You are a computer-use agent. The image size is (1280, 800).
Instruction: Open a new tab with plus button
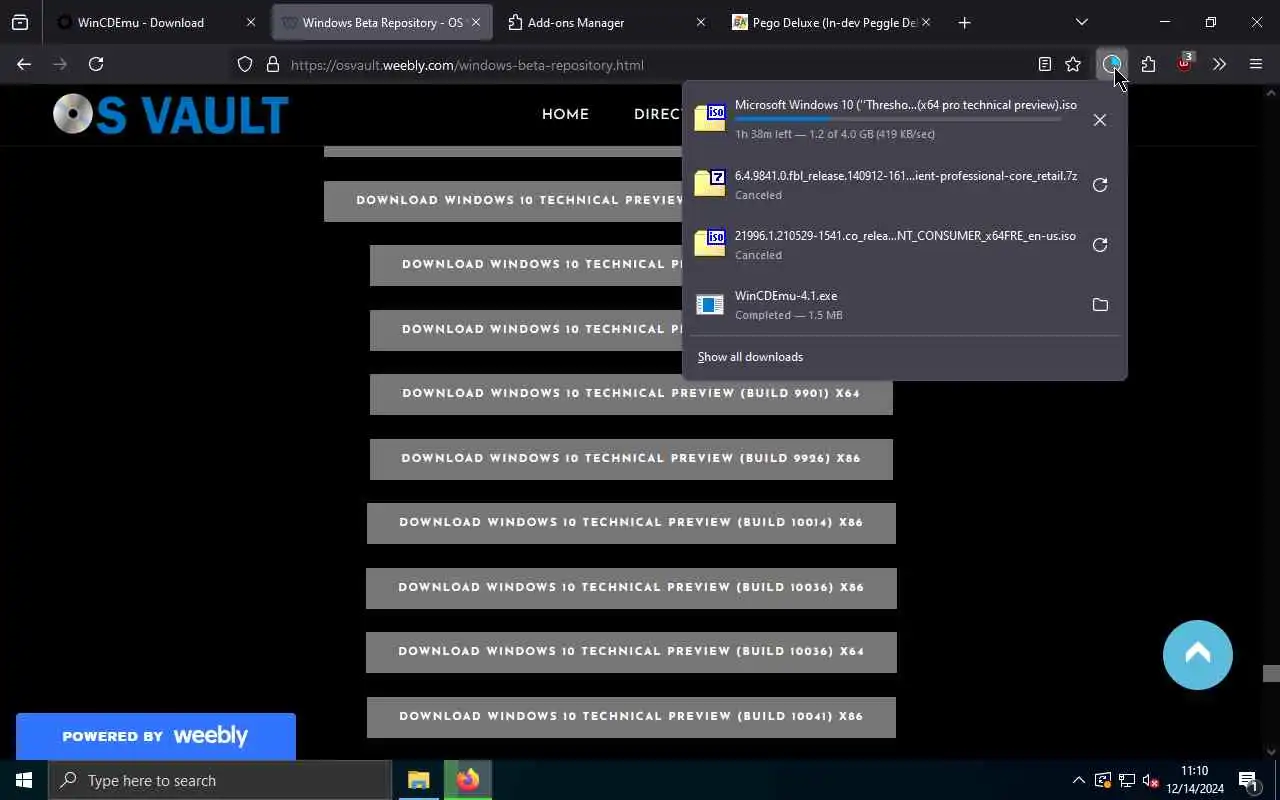pos(964,22)
